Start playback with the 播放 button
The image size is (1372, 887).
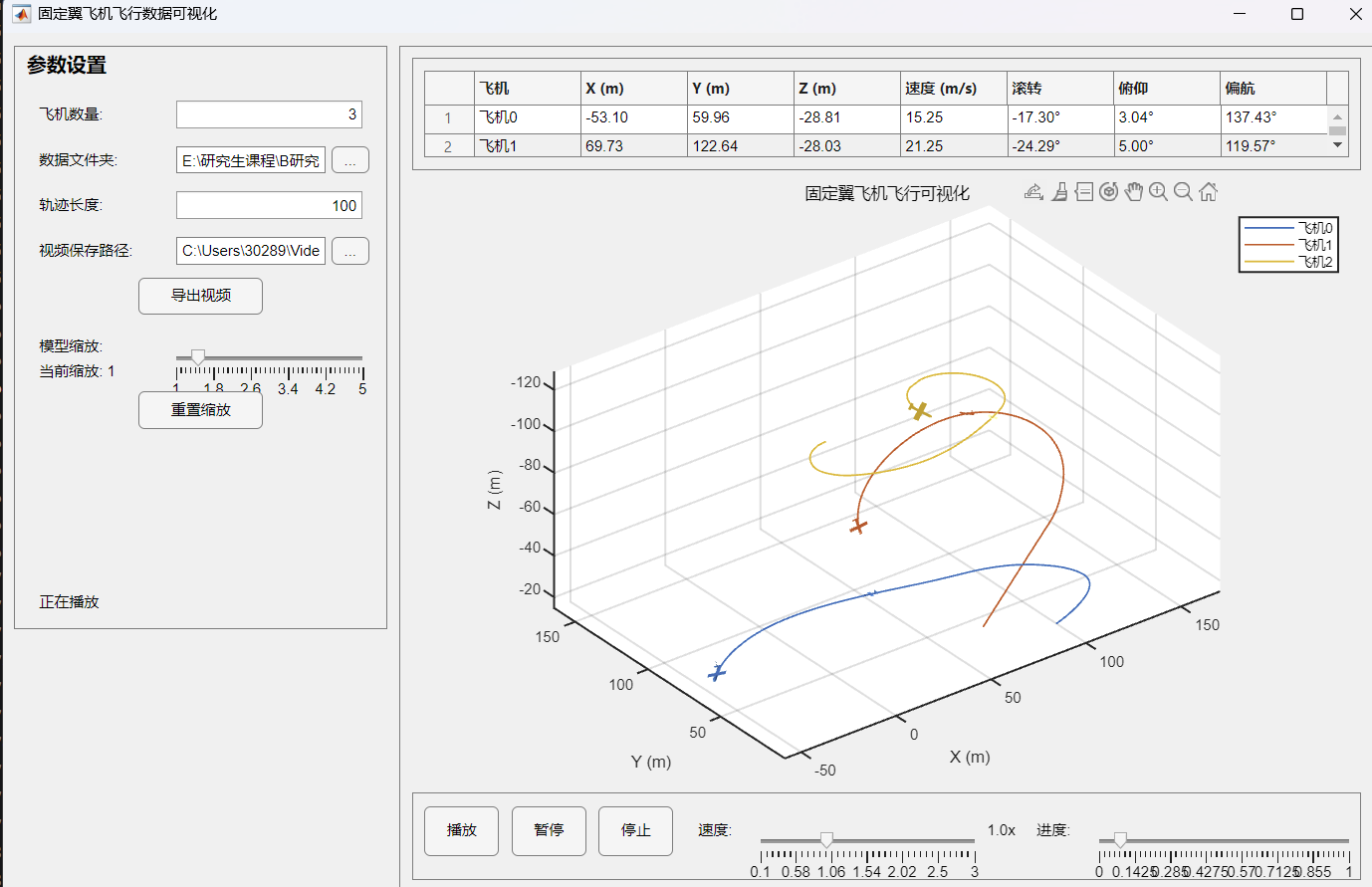[x=461, y=830]
